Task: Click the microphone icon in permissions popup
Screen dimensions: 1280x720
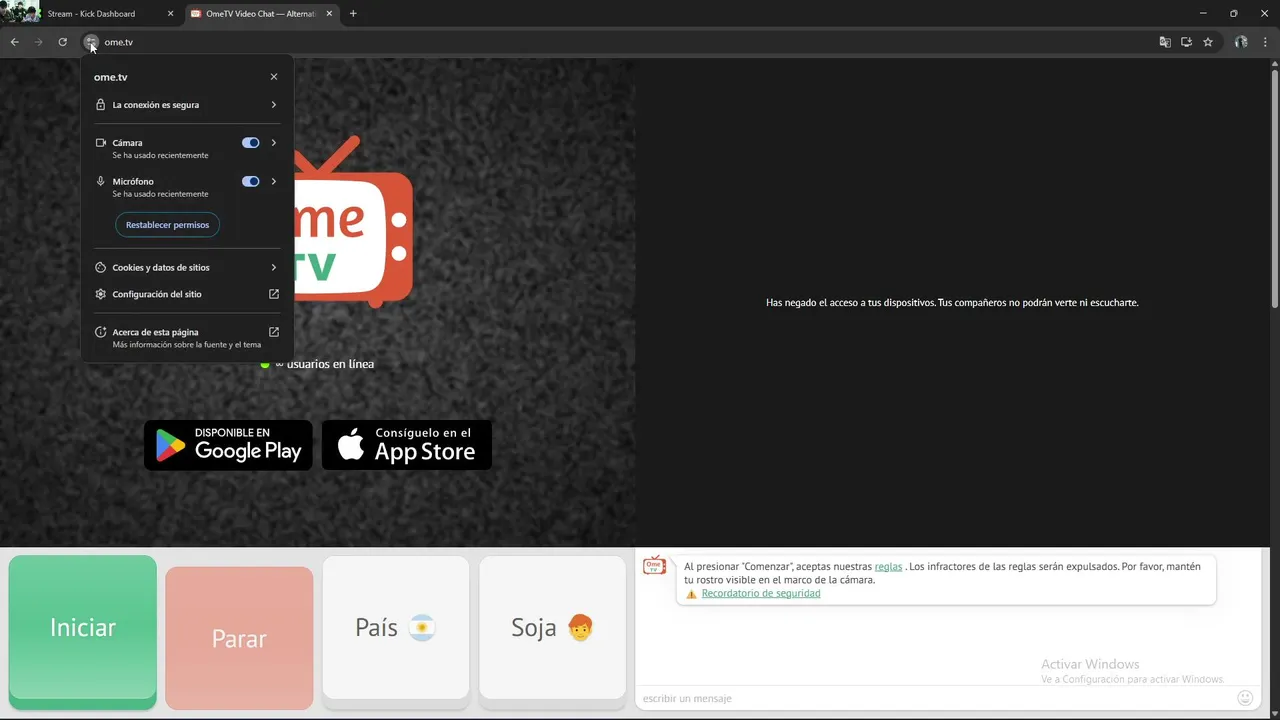Action: click(100, 182)
